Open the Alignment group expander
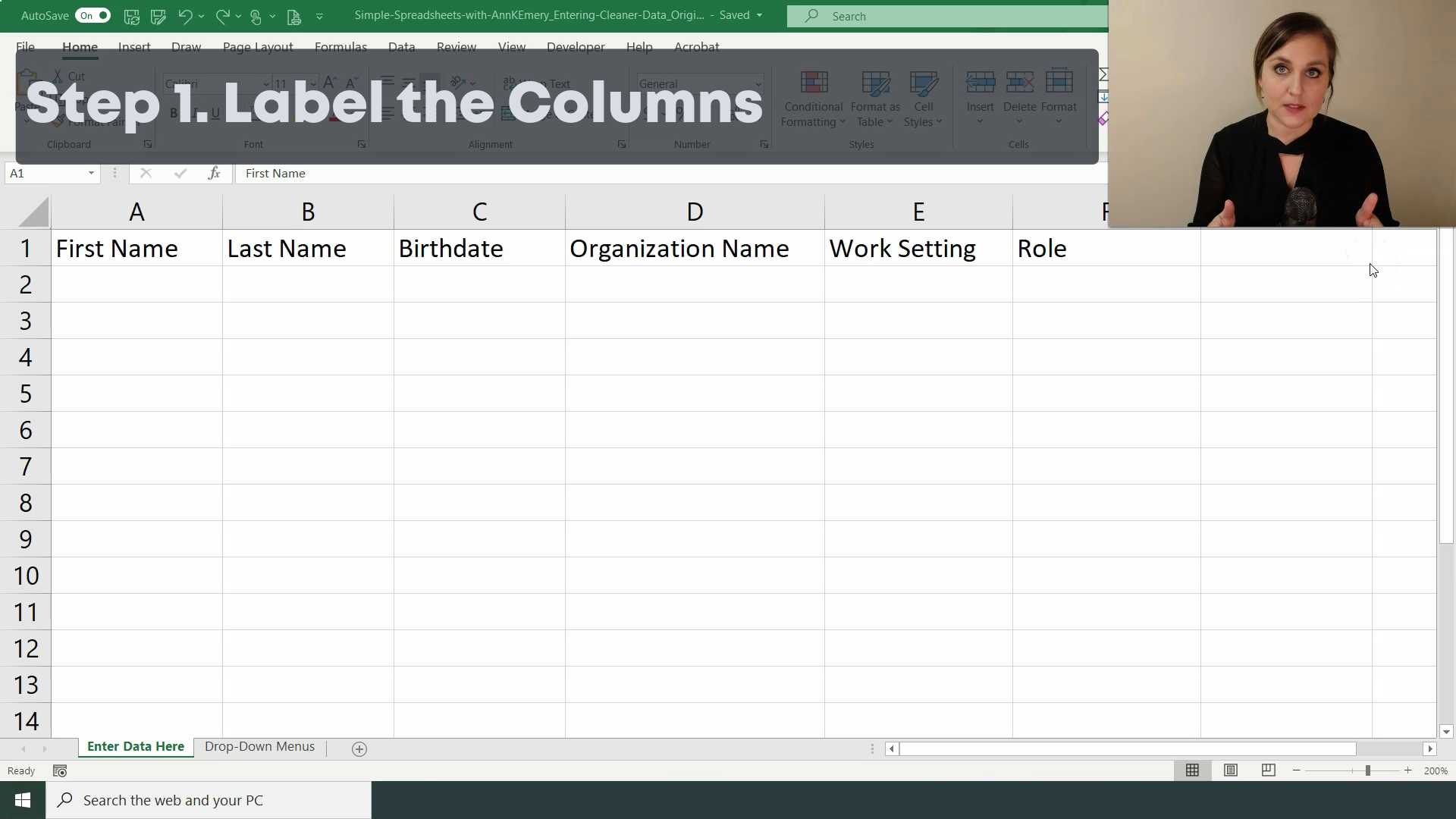The height and width of the screenshot is (819, 1456). click(622, 145)
